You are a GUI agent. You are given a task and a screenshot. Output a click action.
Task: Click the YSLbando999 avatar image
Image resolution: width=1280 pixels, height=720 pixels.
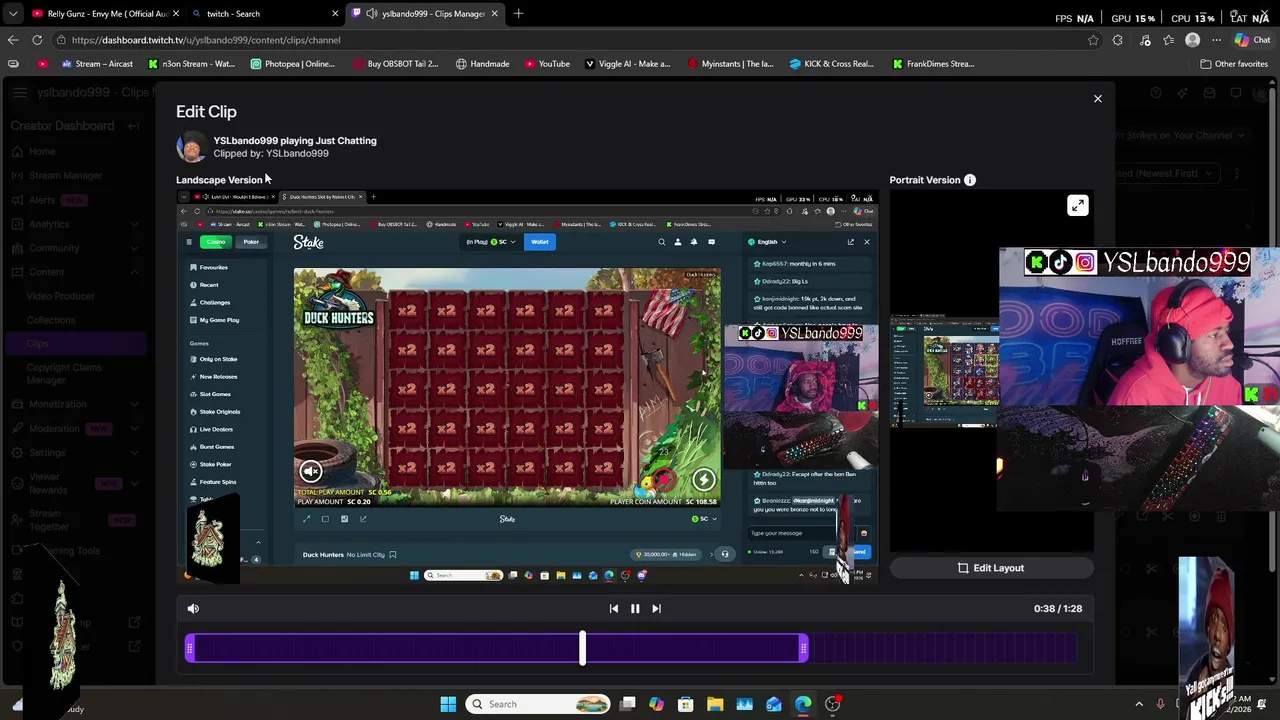(x=191, y=147)
